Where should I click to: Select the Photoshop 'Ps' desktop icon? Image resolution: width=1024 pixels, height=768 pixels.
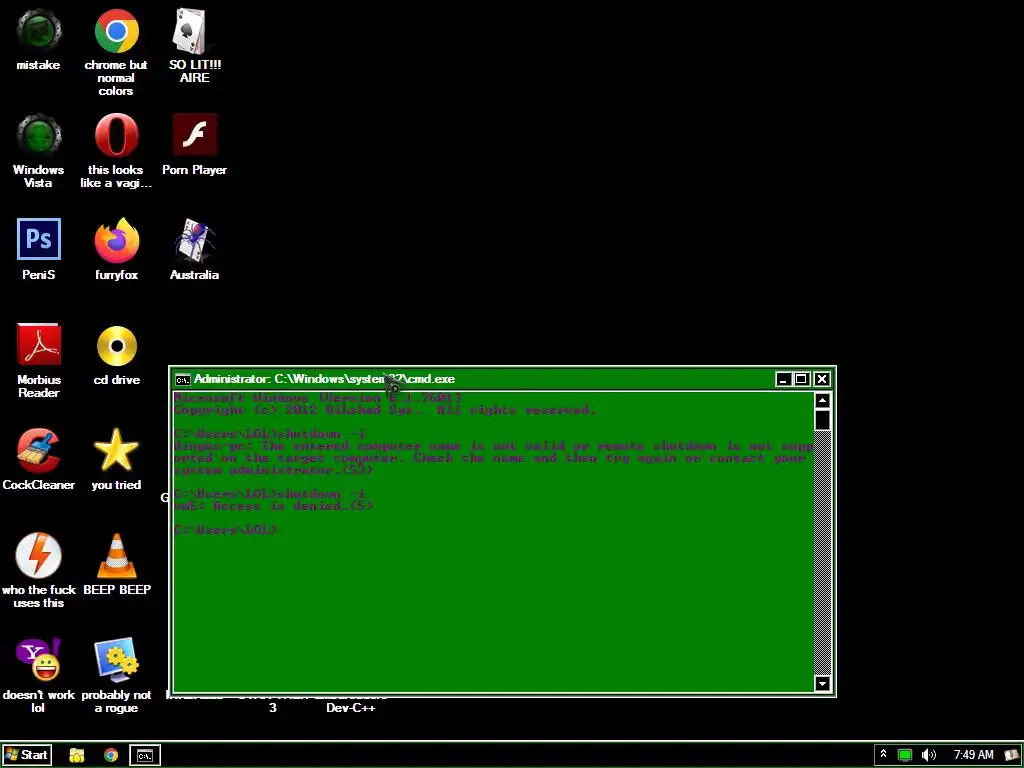39,240
